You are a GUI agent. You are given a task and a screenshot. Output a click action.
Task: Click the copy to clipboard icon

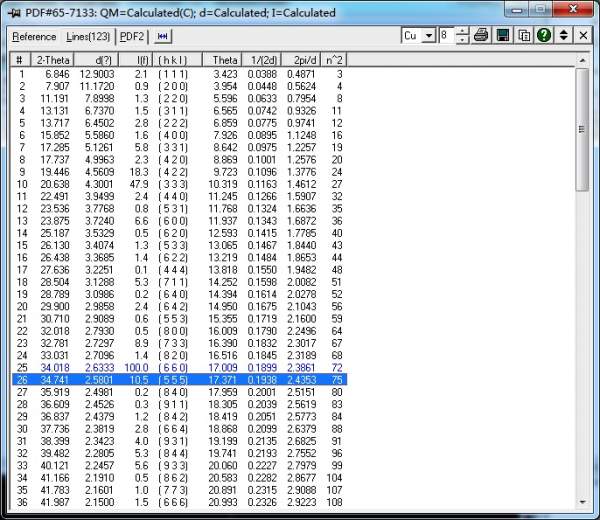(523, 36)
